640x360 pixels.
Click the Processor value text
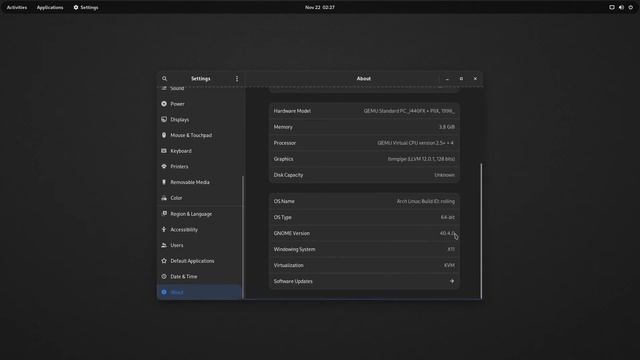click(x=416, y=143)
